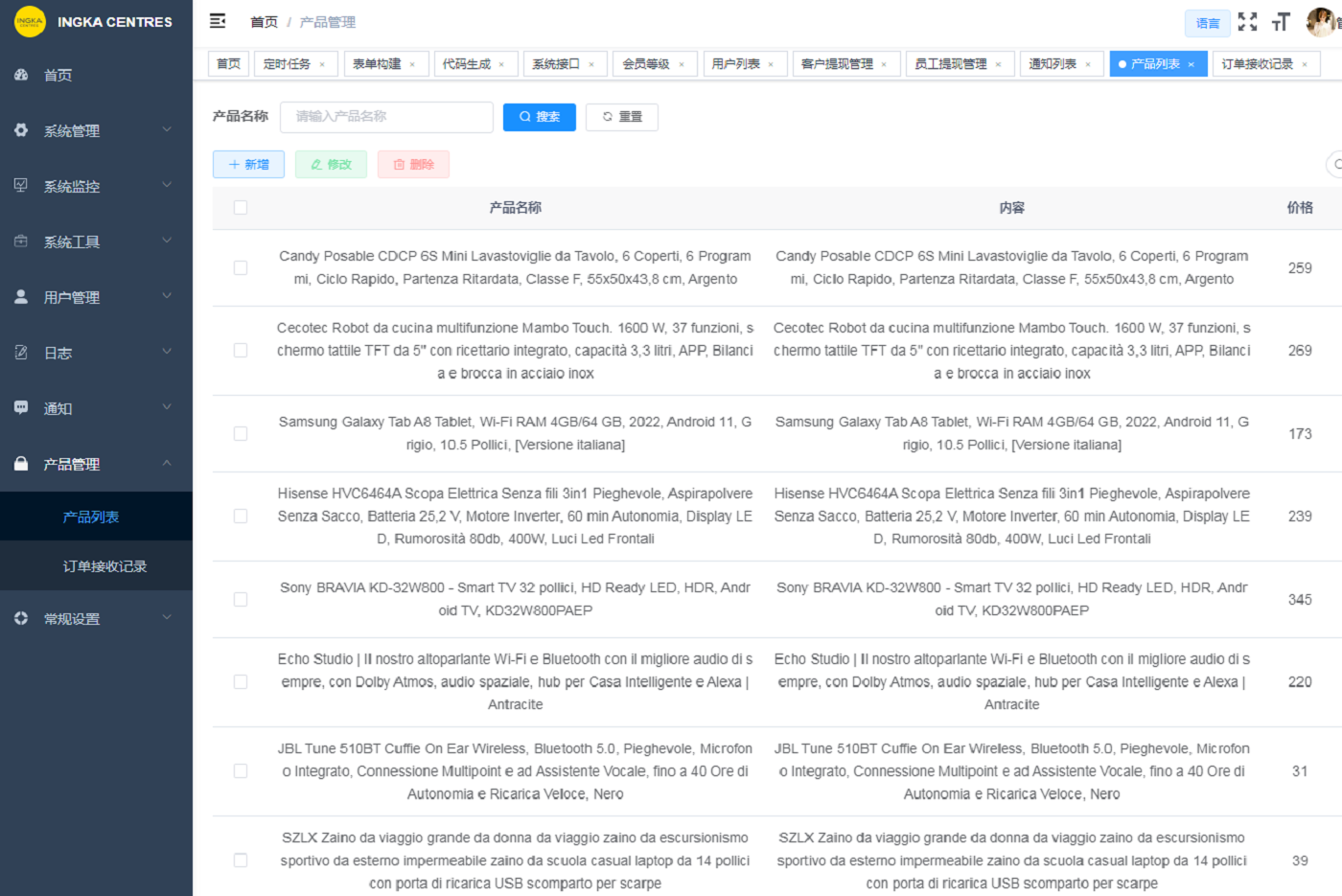Click the blue 搜索 button
The width and height of the screenshot is (1342, 896).
click(x=539, y=117)
